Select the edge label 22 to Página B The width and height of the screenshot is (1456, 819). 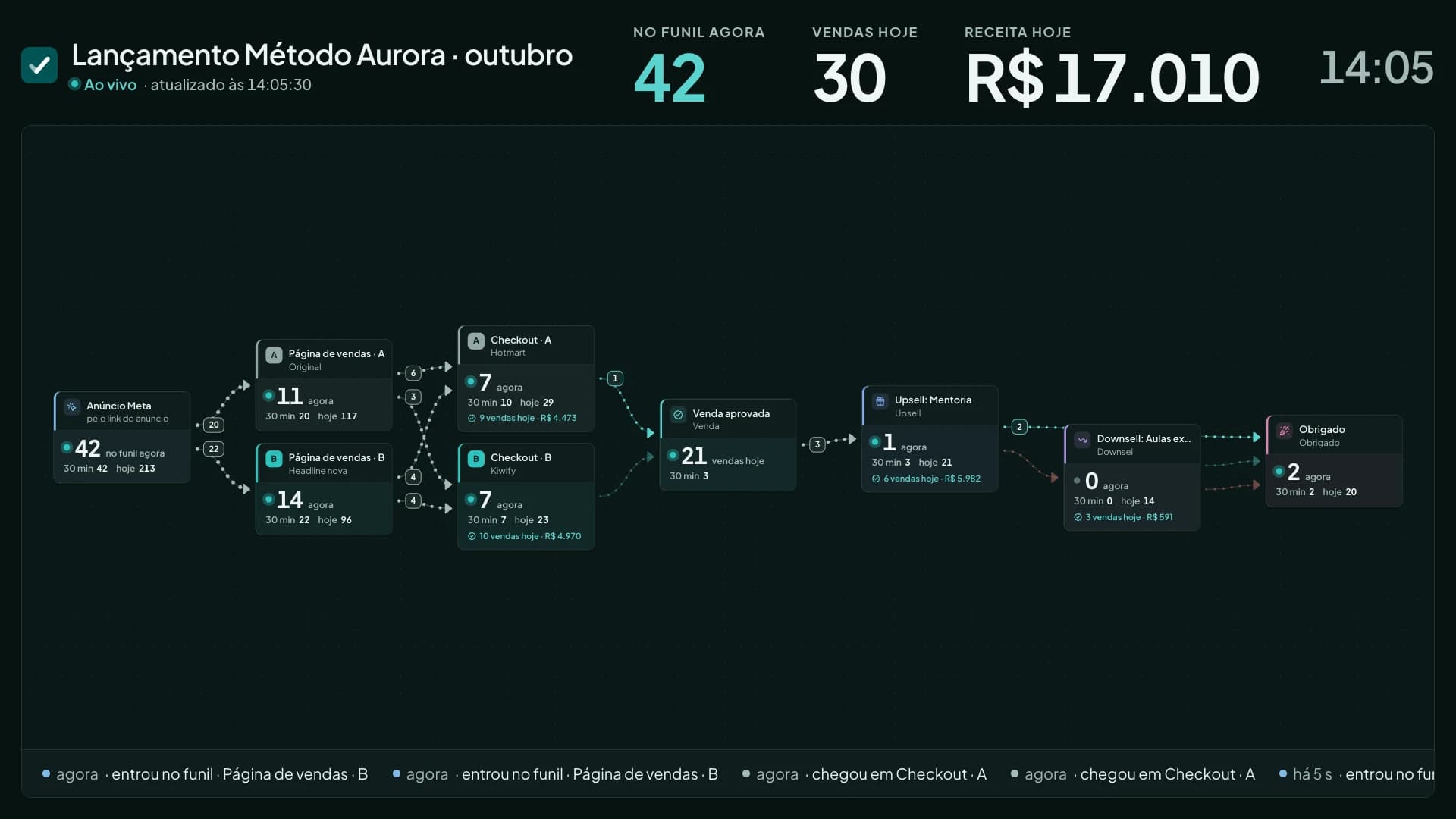pyautogui.click(x=214, y=449)
